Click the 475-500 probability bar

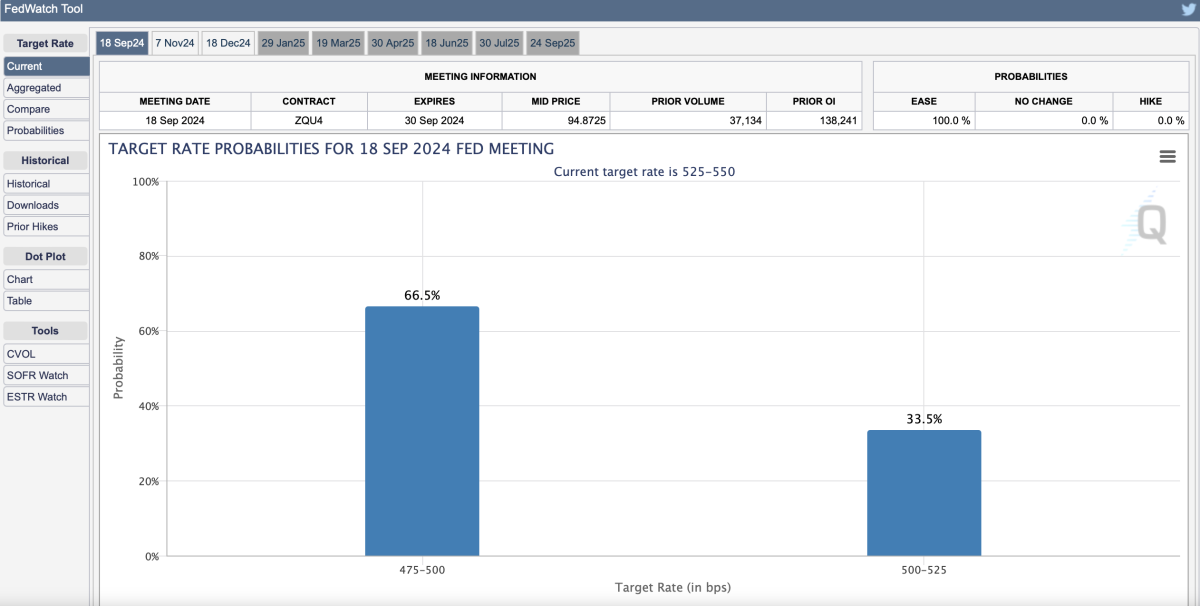click(x=422, y=431)
